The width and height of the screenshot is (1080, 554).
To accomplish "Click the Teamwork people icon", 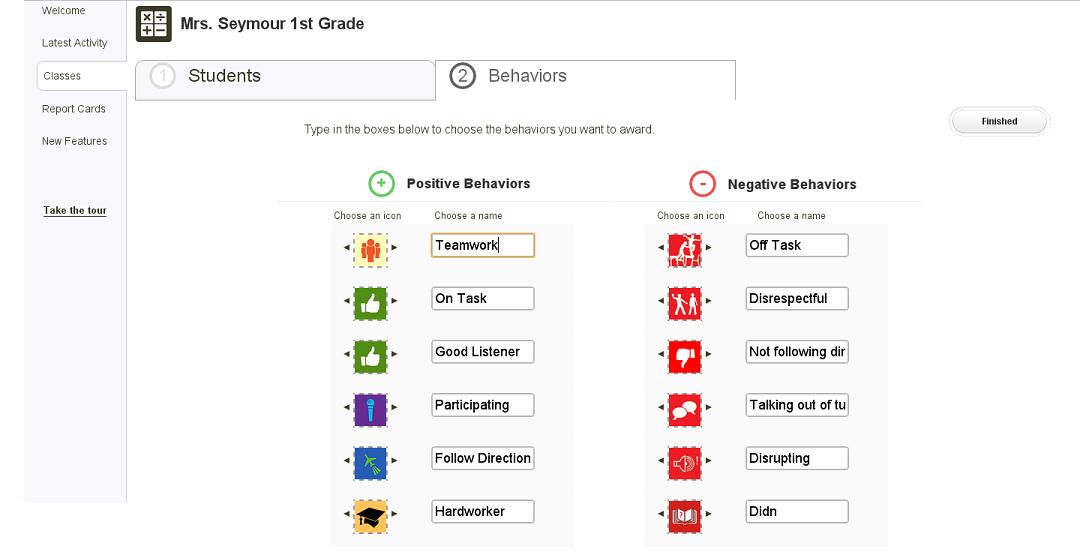I will 370,248.
